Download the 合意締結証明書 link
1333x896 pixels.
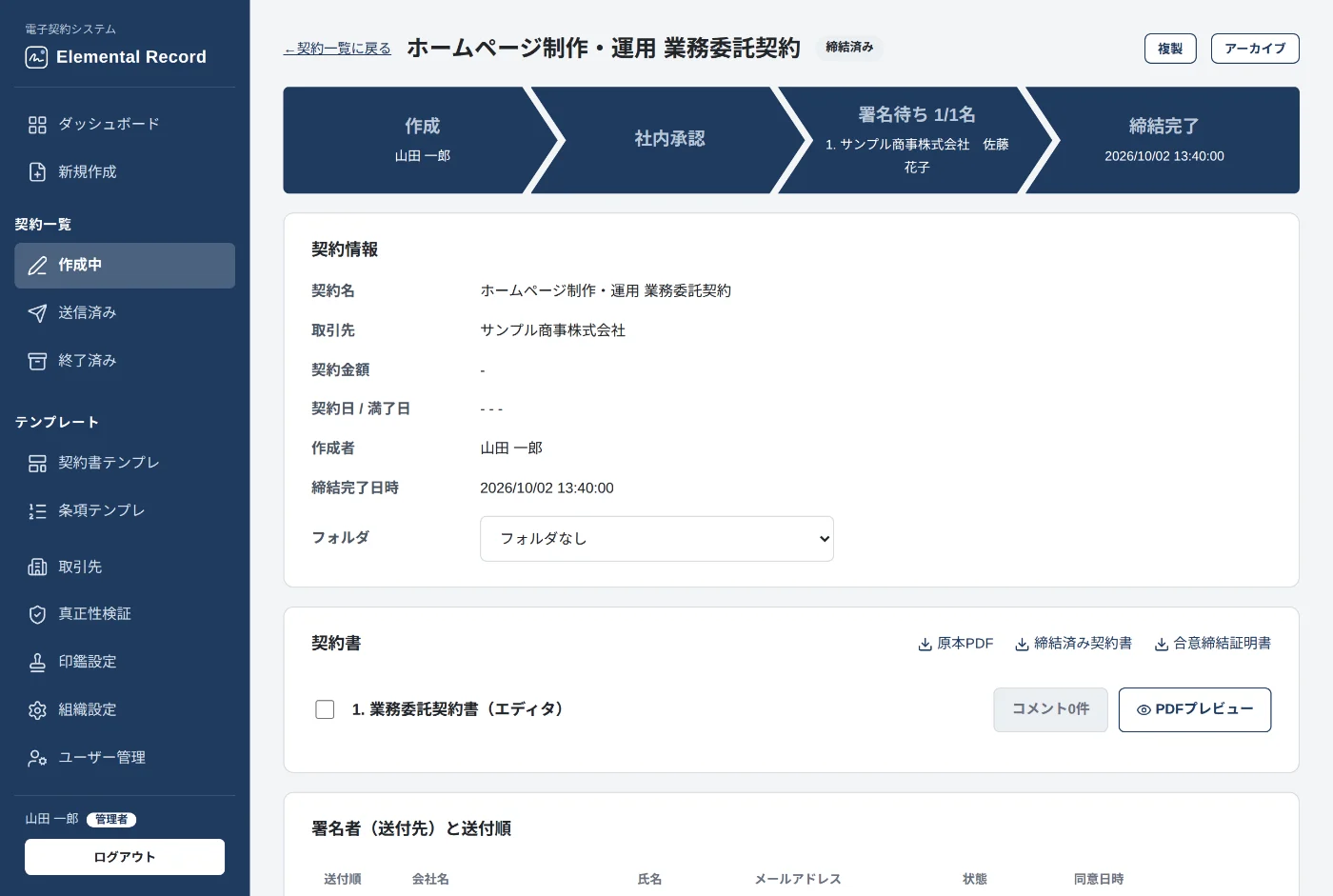click(1213, 644)
